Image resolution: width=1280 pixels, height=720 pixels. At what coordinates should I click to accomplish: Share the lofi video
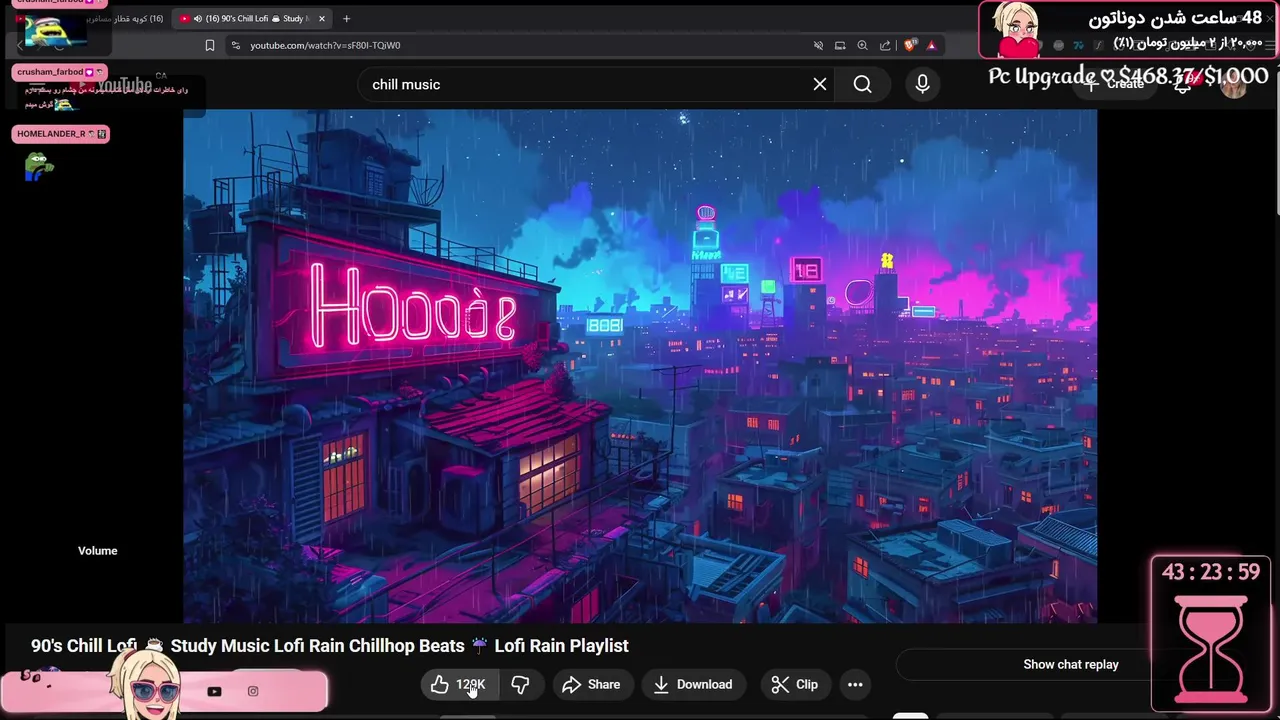[592, 685]
